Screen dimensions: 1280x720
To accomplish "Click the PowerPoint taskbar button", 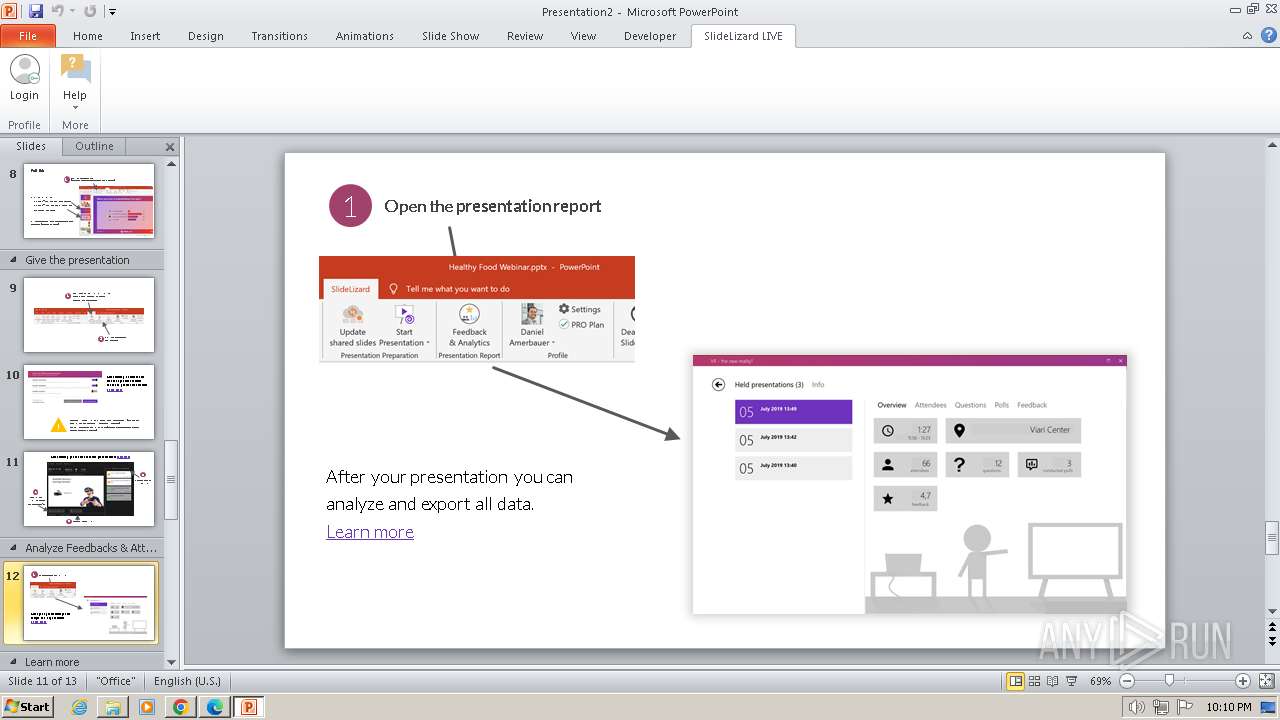I will click(x=249, y=707).
